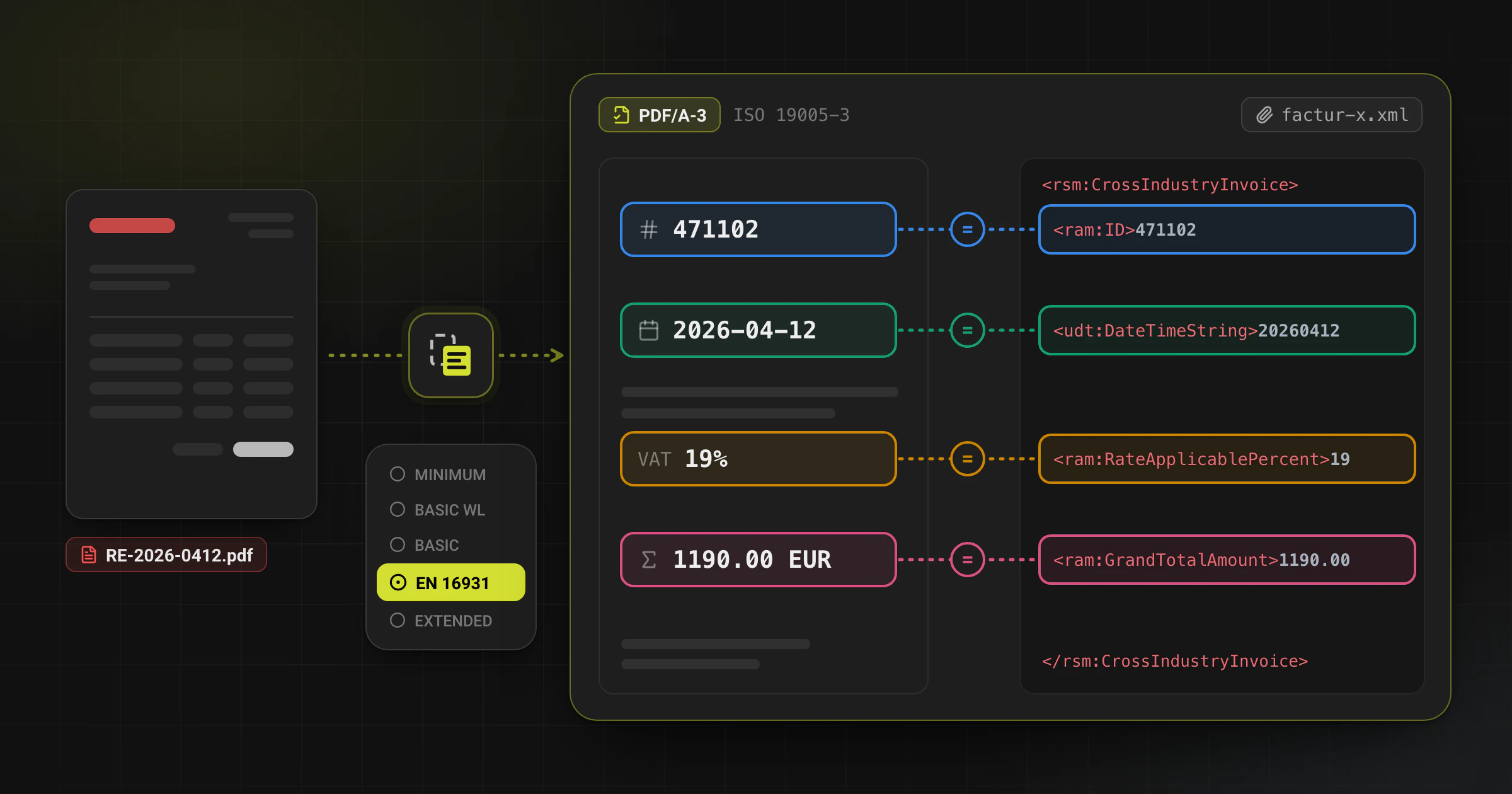This screenshot has height=794, width=1512.
Task: Click the ram:ID 471102 XML line
Action: 1227,229
